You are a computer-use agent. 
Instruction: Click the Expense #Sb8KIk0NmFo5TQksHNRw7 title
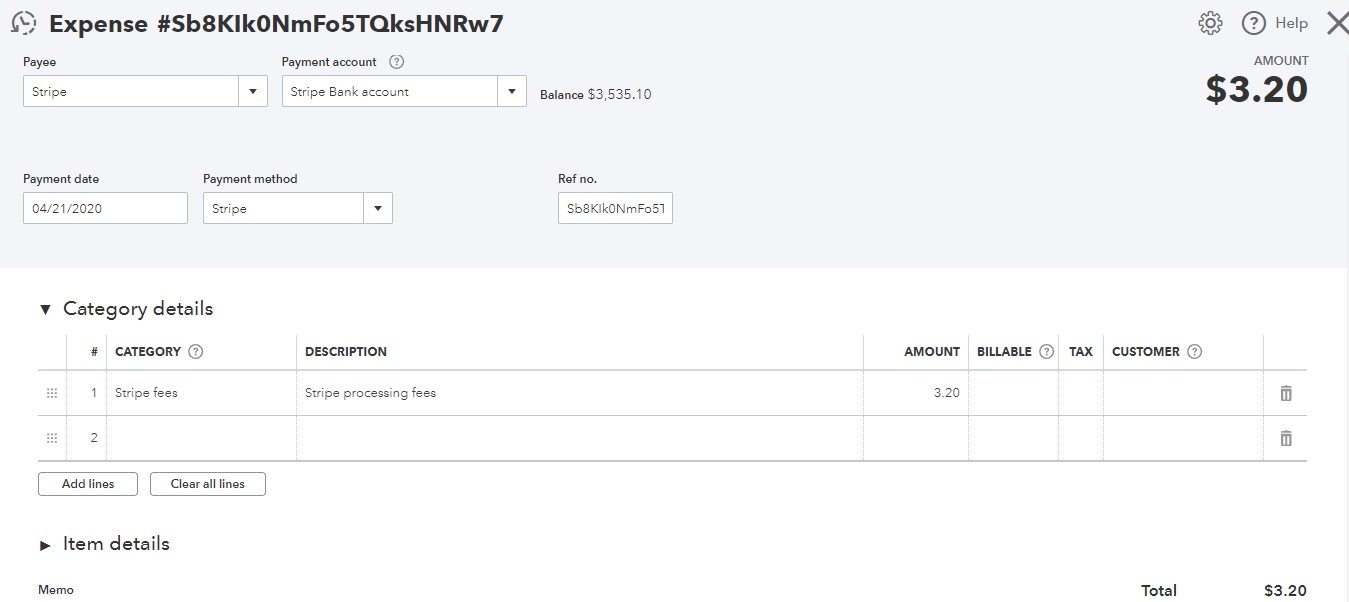pyautogui.click(x=276, y=24)
